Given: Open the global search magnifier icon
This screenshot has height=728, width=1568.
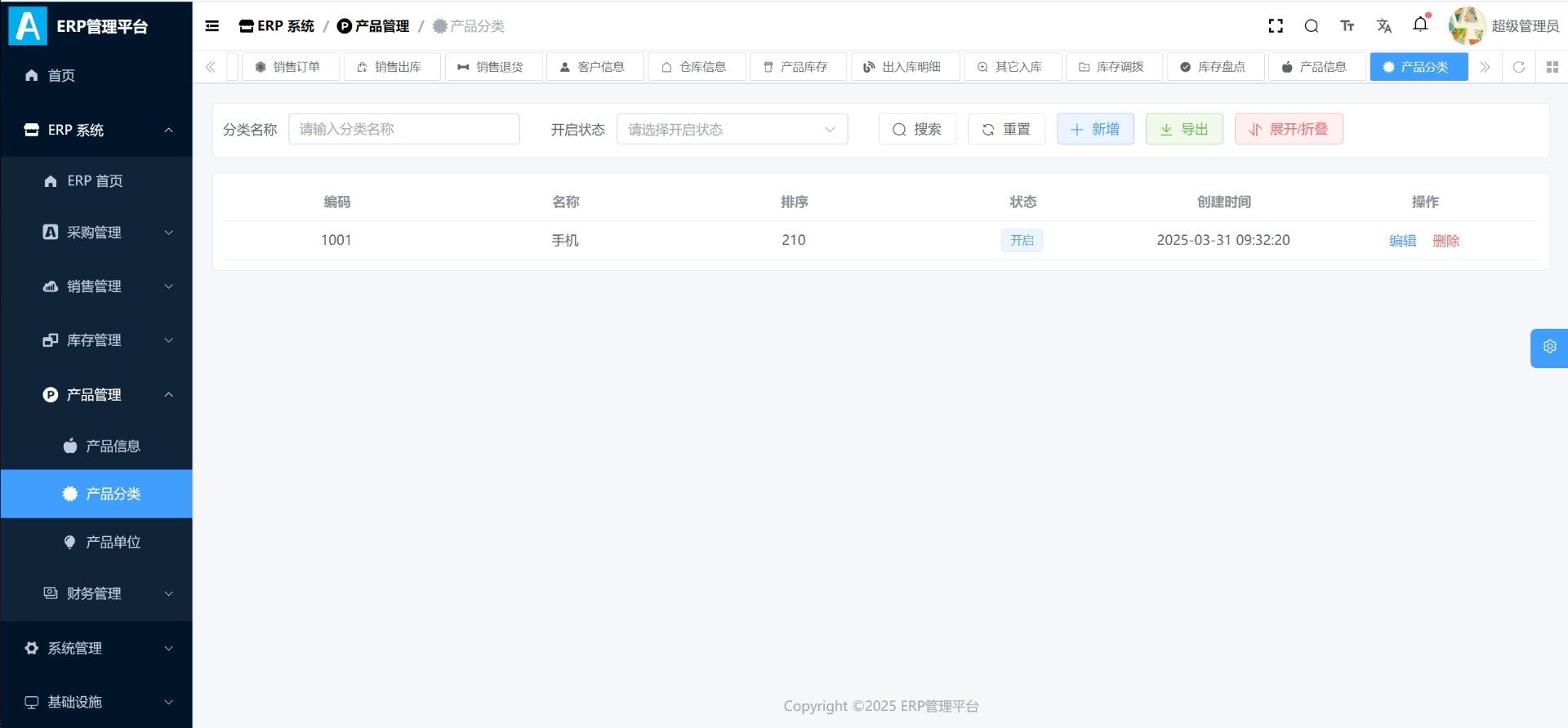Looking at the screenshot, I should click(x=1312, y=26).
